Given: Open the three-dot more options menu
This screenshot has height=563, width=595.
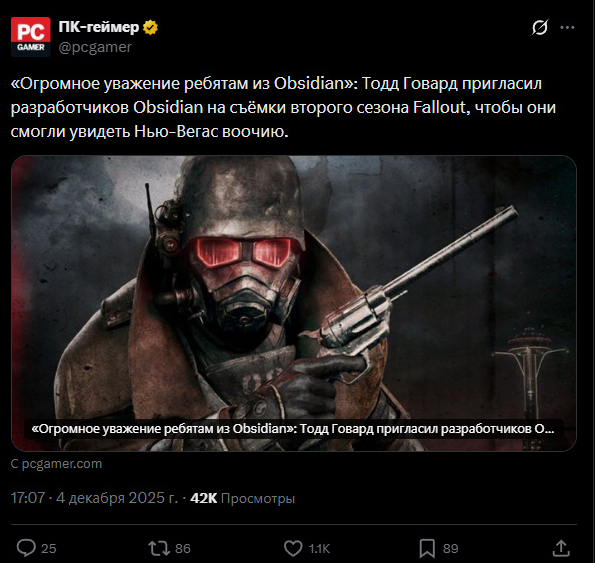Looking at the screenshot, I should click(x=567, y=27).
